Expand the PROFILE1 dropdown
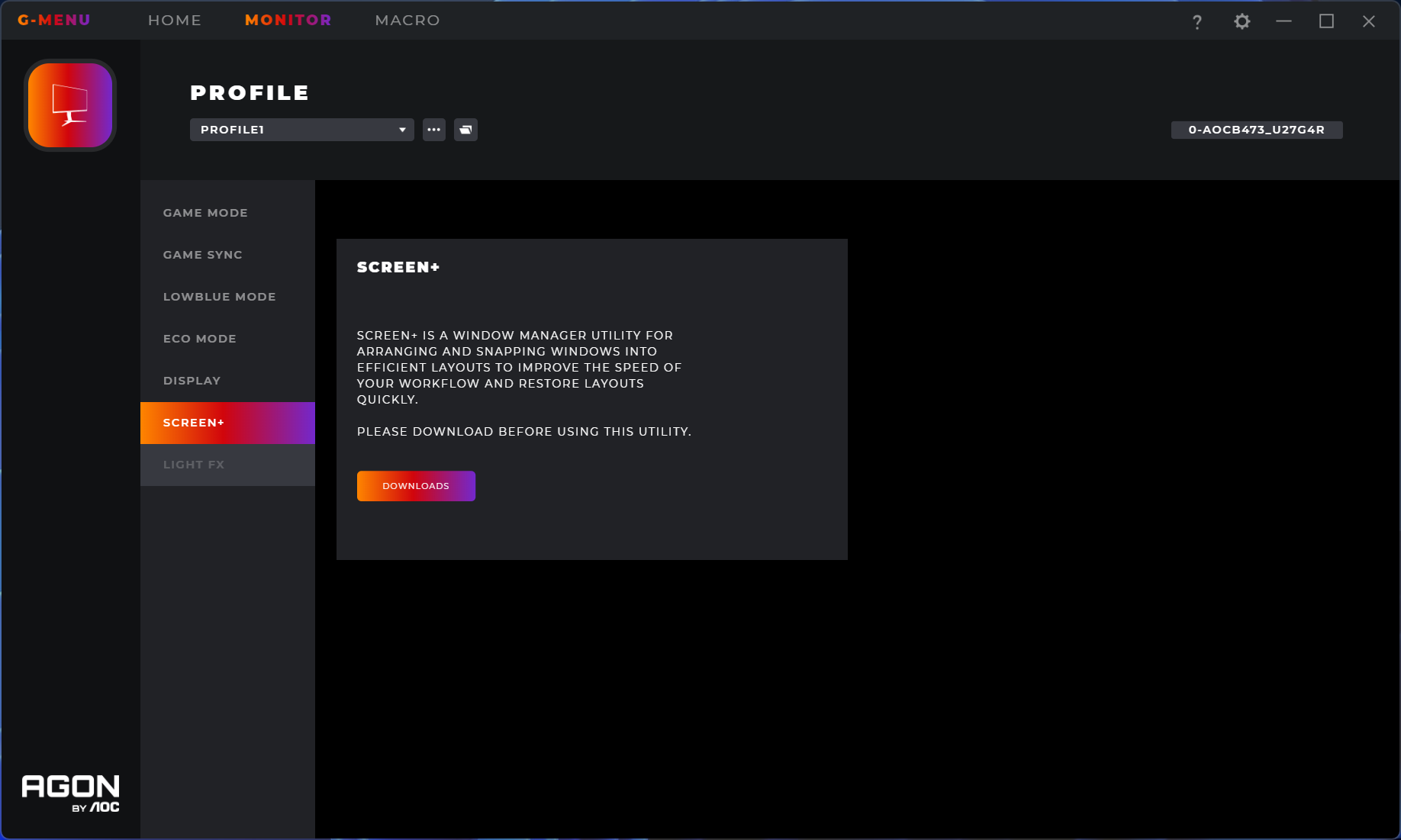1401x840 pixels. tap(302, 130)
